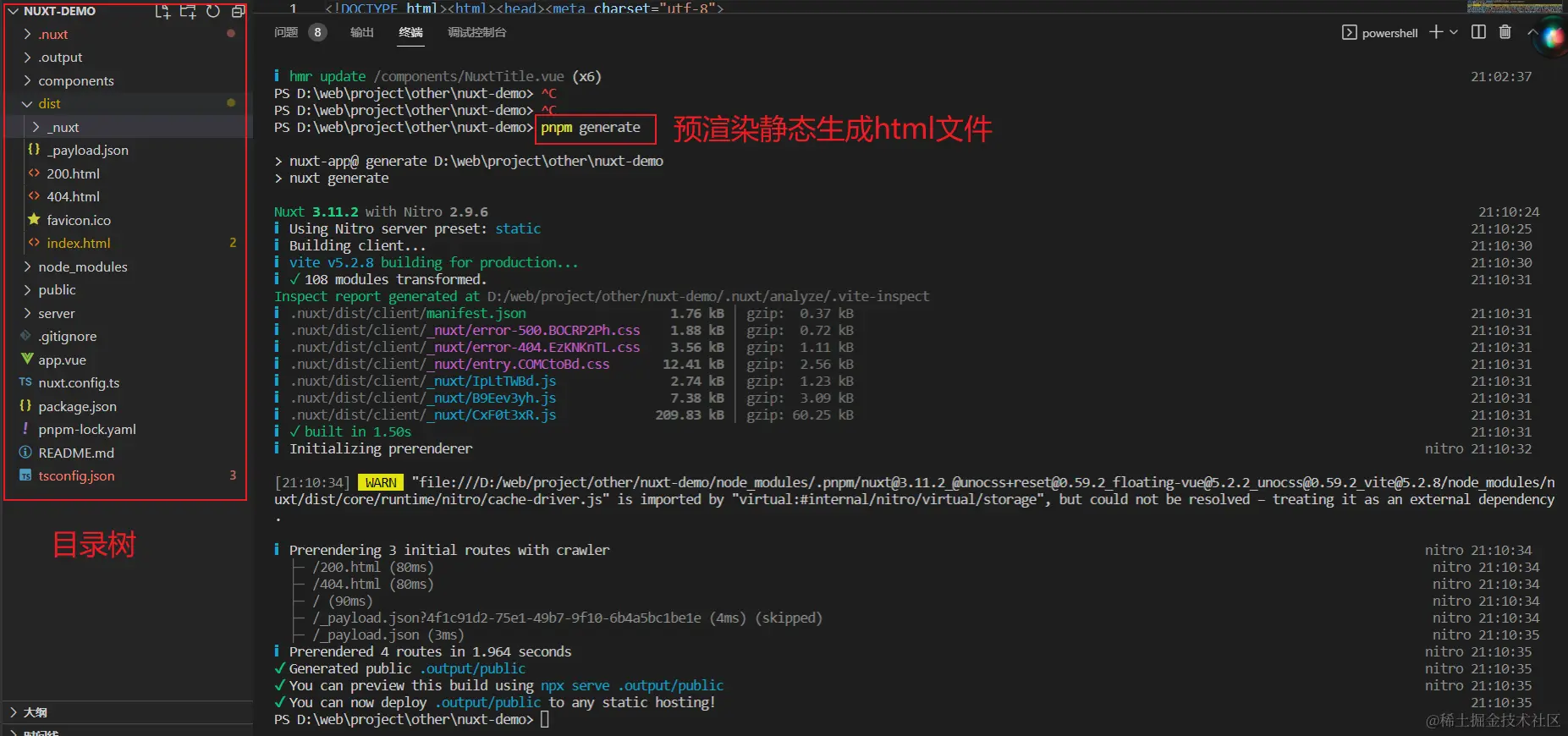The image size is (1568, 736).
Task: Click the index.html file icon
Action: point(34,243)
